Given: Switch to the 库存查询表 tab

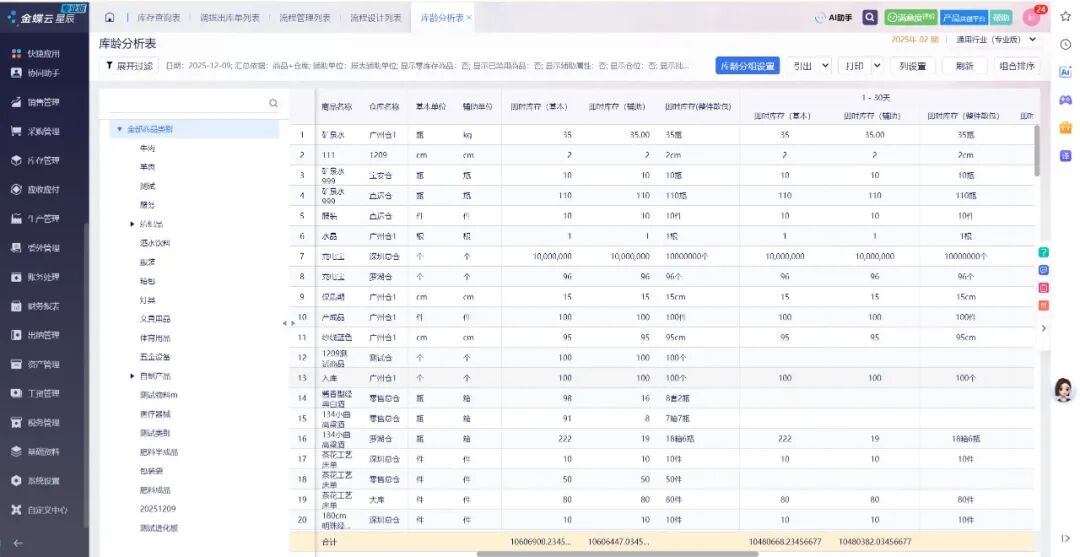Looking at the screenshot, I should tap(158, 18).
